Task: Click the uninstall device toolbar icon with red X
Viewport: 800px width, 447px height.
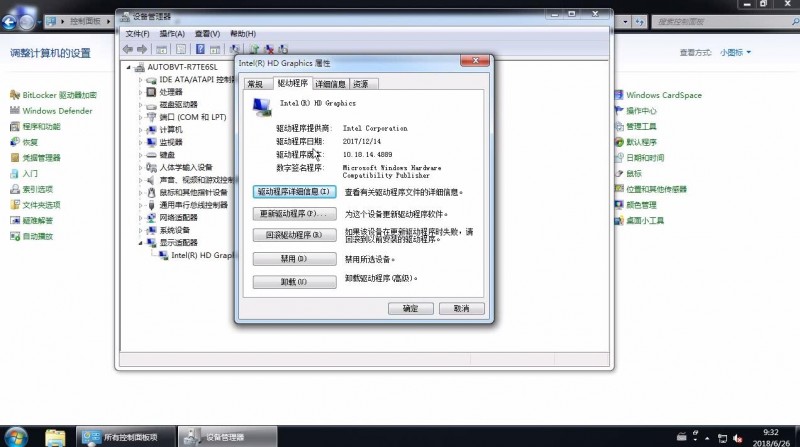Action: 268,49
